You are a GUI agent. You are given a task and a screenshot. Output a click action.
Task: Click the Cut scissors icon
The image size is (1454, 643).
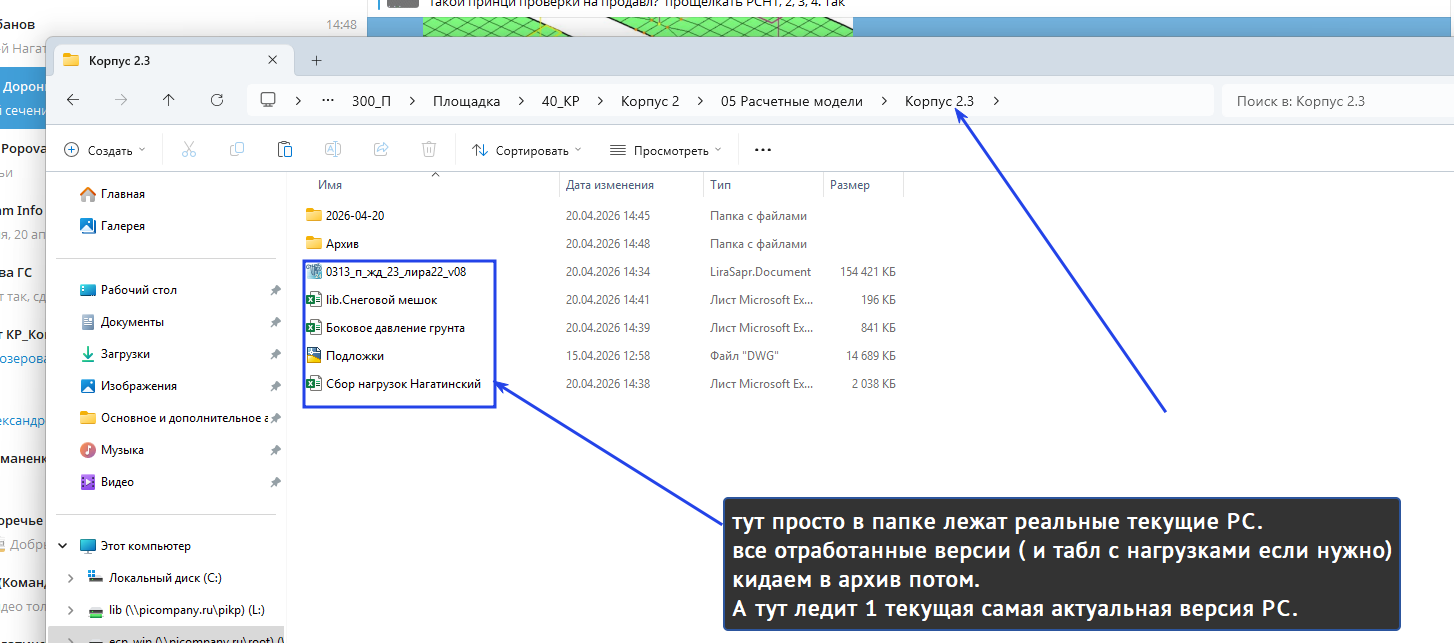tap(188, 149)
